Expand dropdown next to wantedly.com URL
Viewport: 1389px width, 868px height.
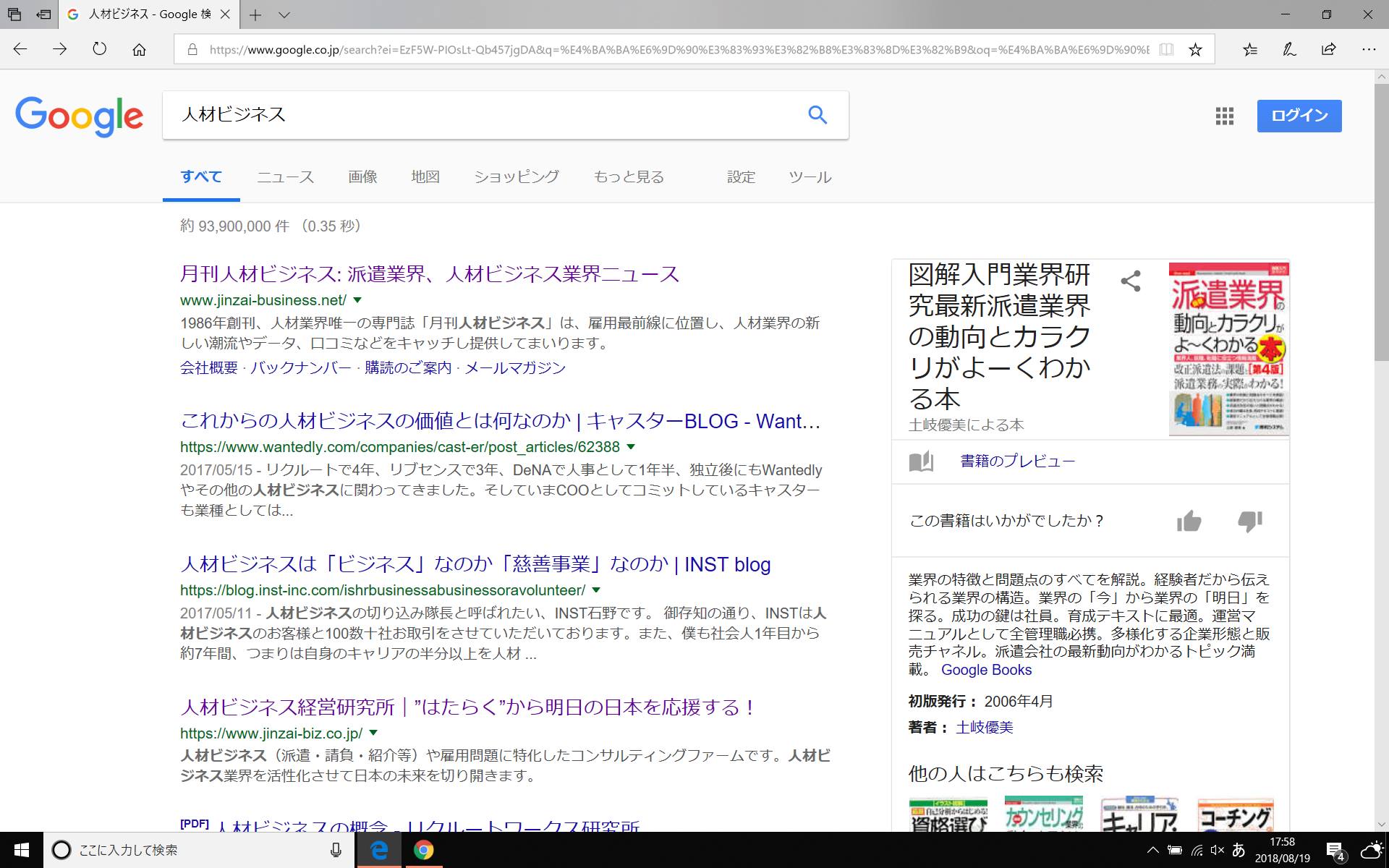pyautogui.click(x=631, y=446)
